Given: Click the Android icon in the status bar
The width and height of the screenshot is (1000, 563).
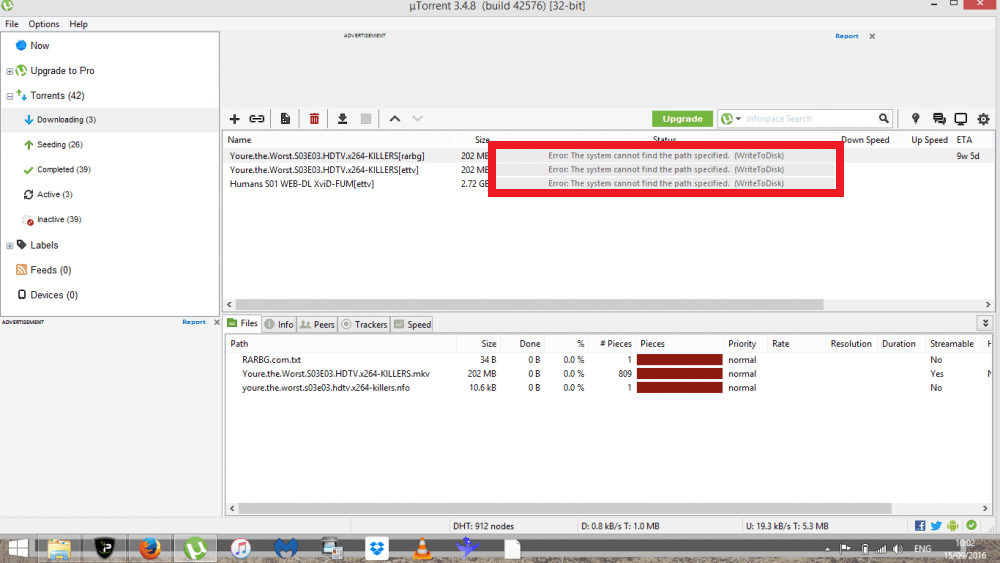Looking at the screenshot, I should point(953,525).
